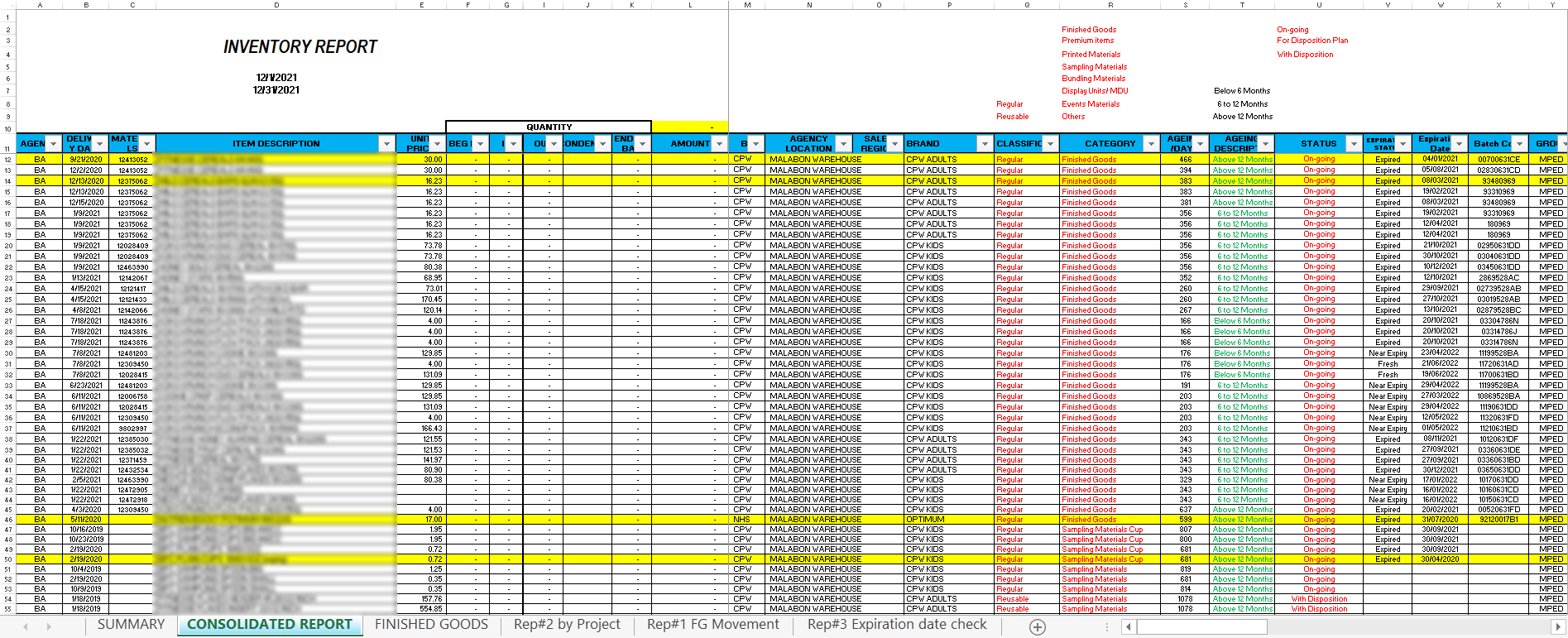Viewport: 1568px width, 638px height.
Task: Select the Printed Materials legend cell
Action: tap(1091, 55)
